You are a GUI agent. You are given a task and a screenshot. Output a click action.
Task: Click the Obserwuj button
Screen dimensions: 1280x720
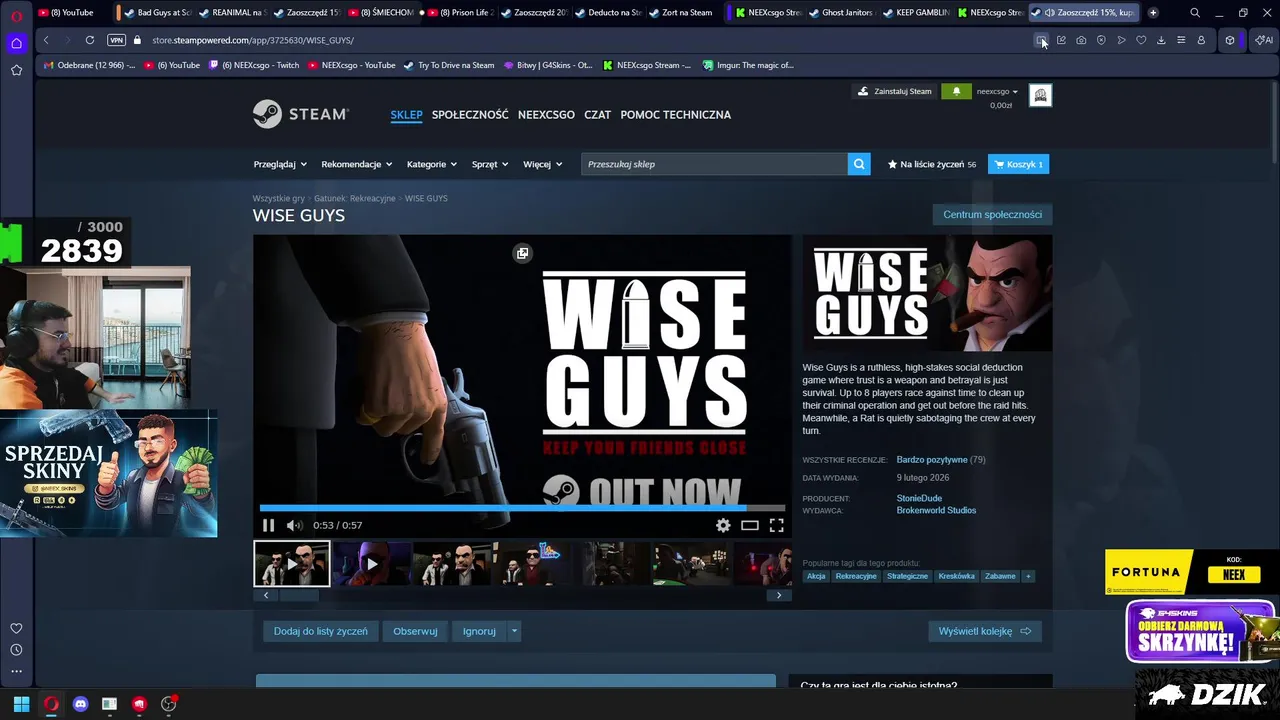coord(415,631)
